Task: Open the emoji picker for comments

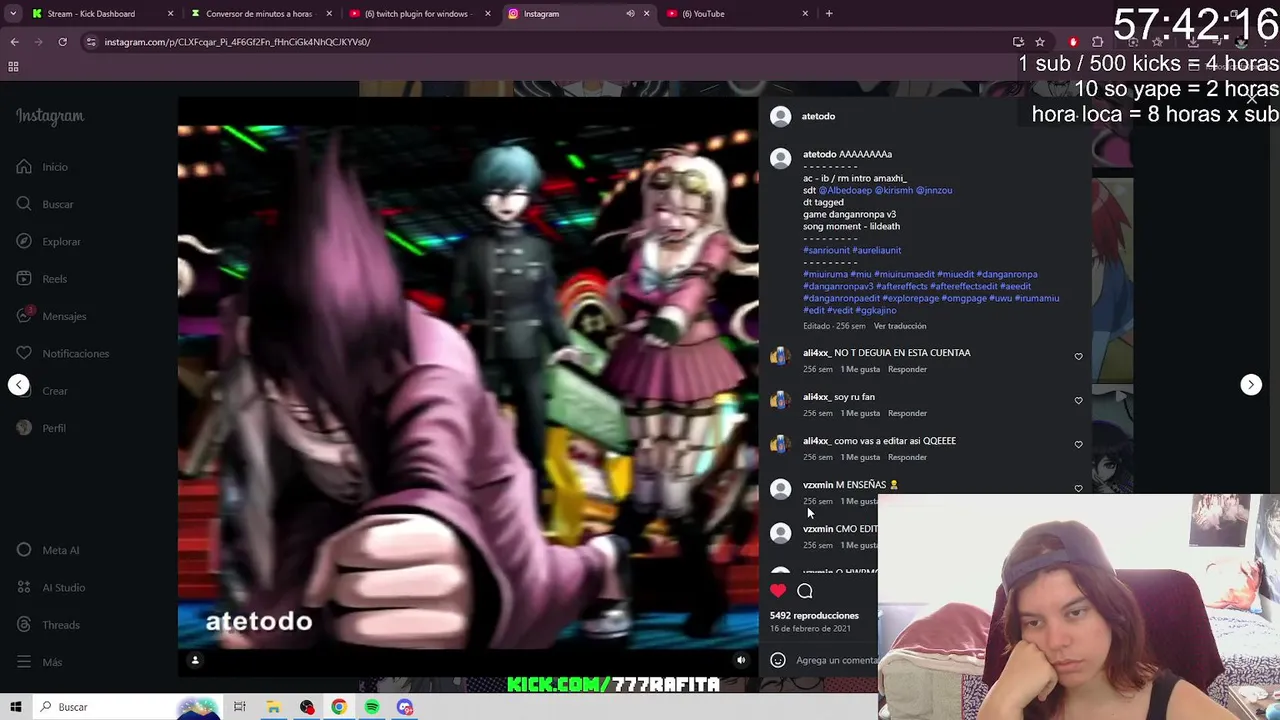Action: [778, 660]
